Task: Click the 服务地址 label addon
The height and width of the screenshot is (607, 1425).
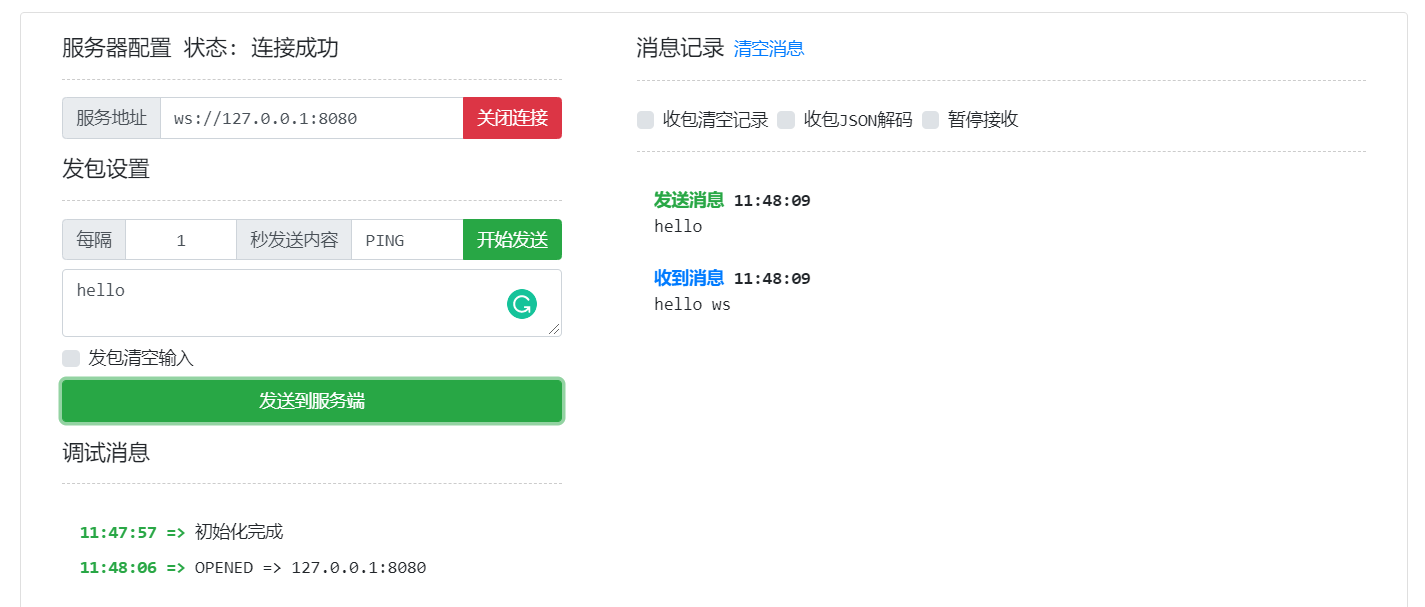Action: tap(112, 118)
